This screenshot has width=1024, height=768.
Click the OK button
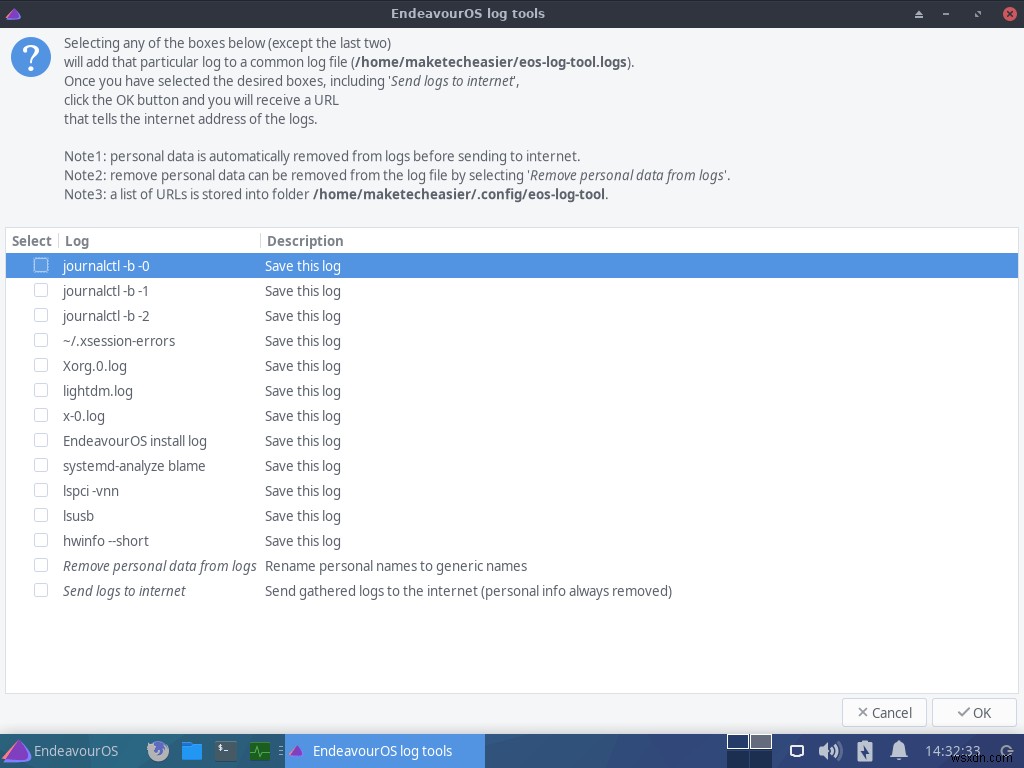pyautogui.click(x=974, y=712)
